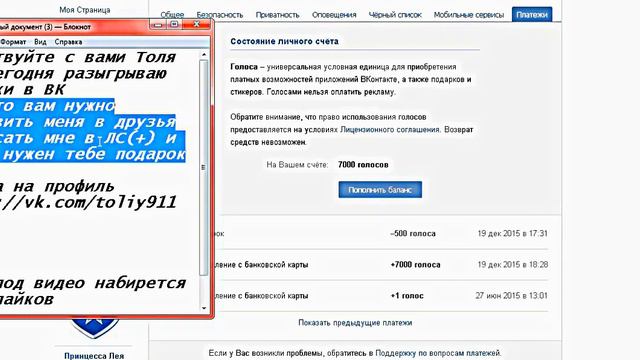Viewport: 640px width, 360px height.
Task: Open the Лицензионного соглашения link
Action: [390, 130]
